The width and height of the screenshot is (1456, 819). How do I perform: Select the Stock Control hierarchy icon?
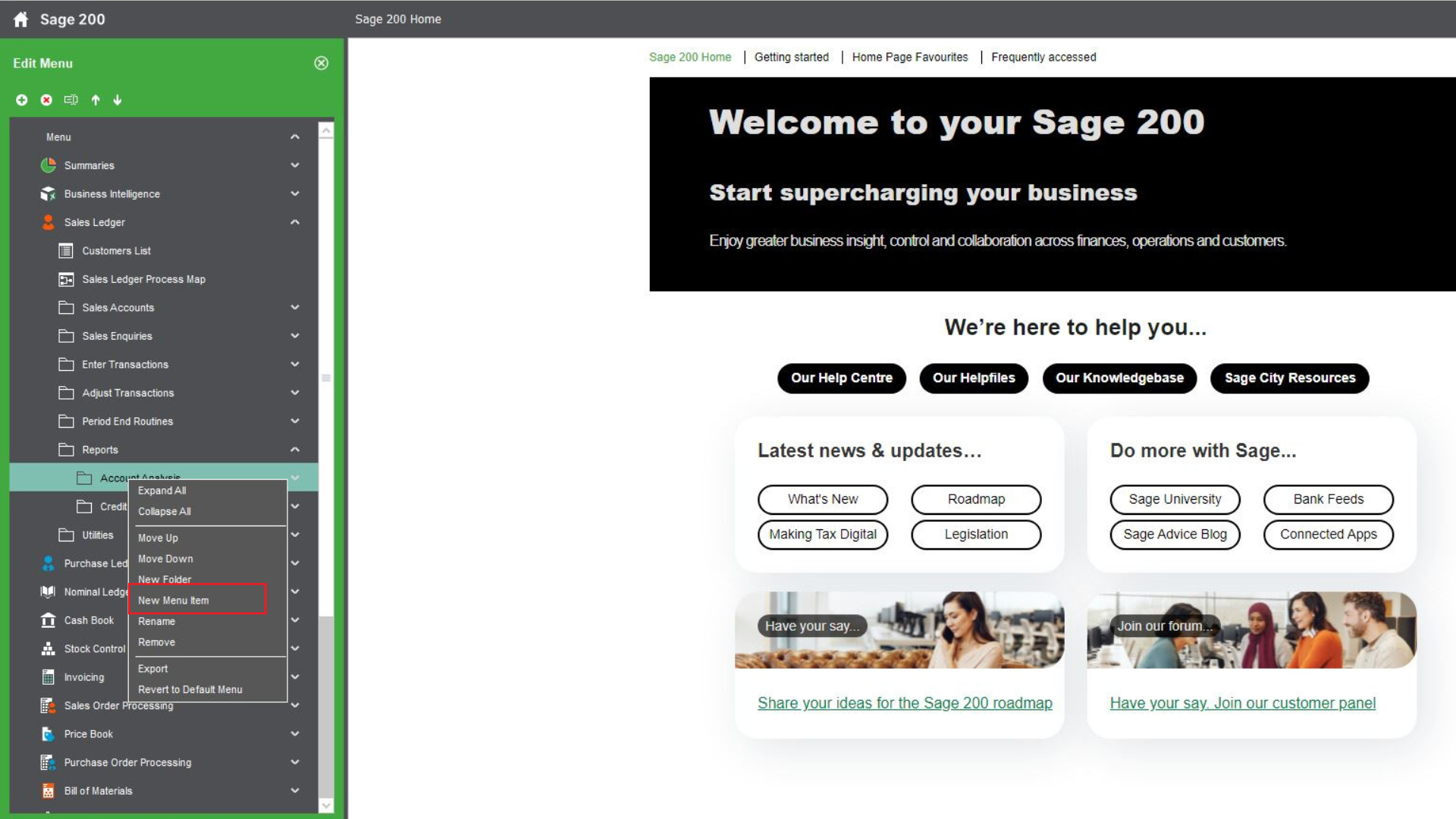[48, 648]
